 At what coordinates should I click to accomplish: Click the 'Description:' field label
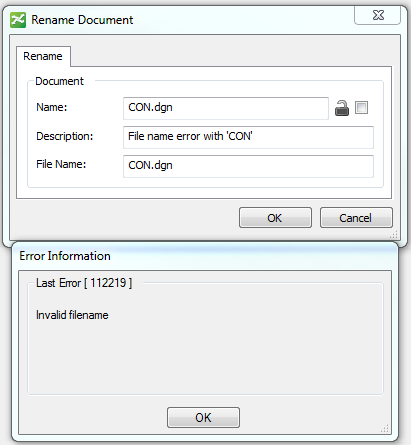tap(65, 136)
